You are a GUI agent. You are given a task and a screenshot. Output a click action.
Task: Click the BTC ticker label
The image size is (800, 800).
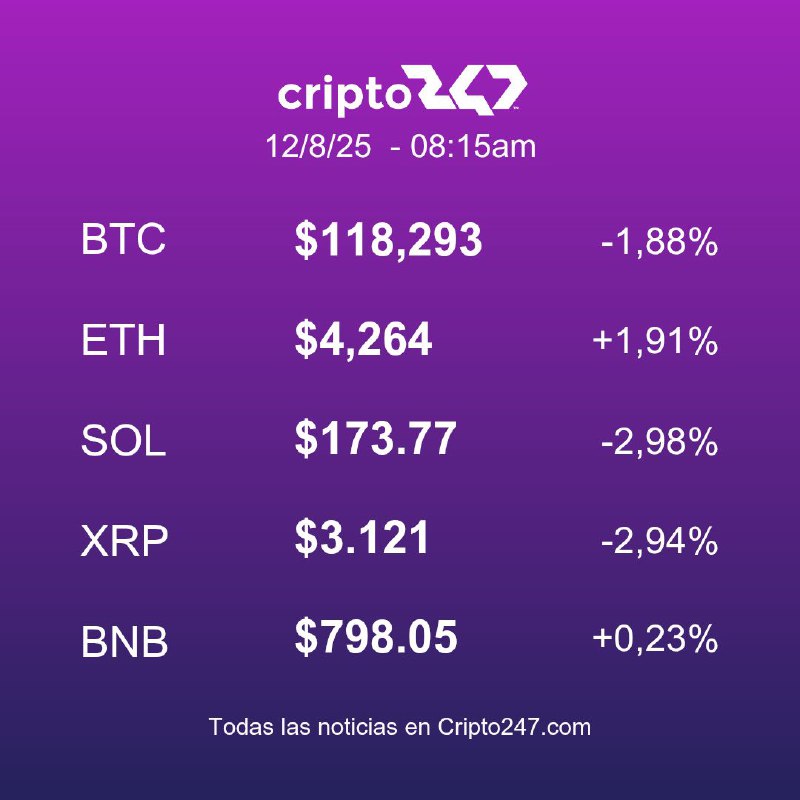coord(123,239)
